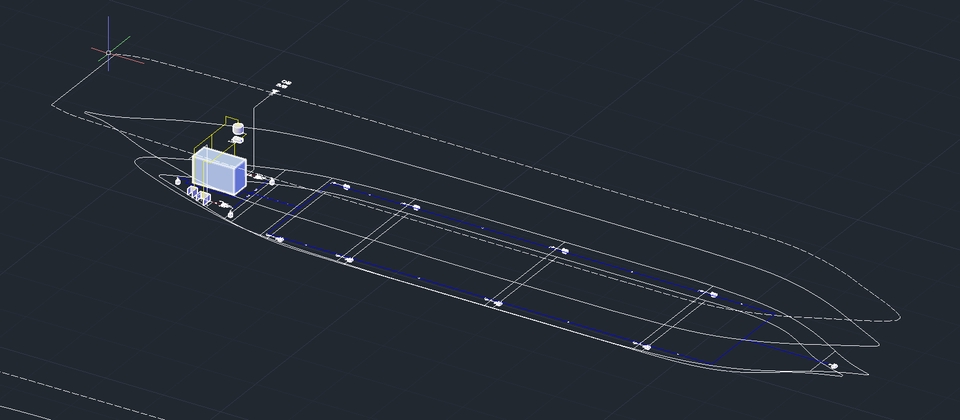Select the last lower-pipeline valve before the bow
The width and height of the screenshot is (960, 420).
(647, 347)
